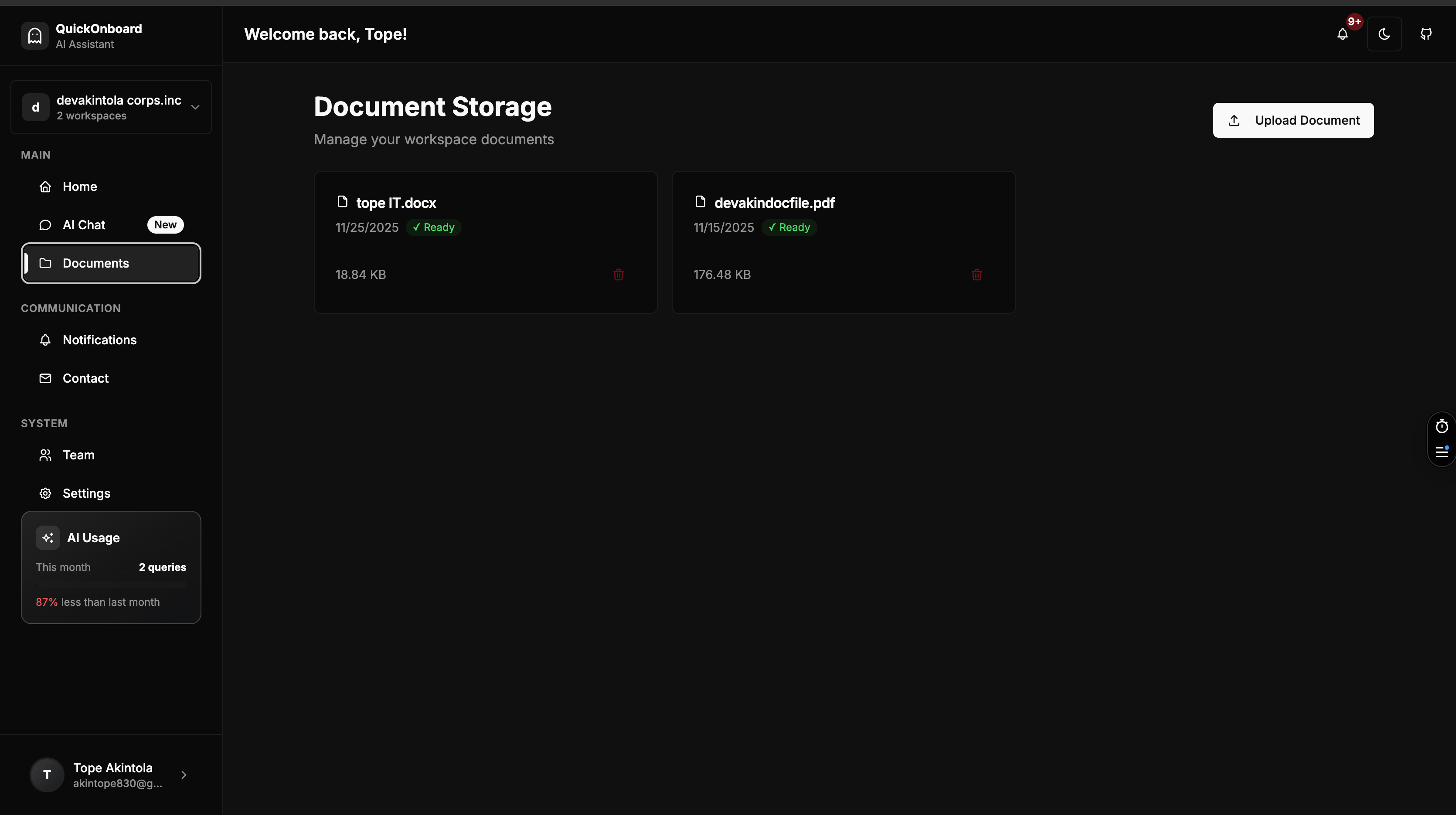Delete devakindocfile.pdf using its trash icon
The height and width of the screenshot is (815, 1456).
[x=976, y=275]
